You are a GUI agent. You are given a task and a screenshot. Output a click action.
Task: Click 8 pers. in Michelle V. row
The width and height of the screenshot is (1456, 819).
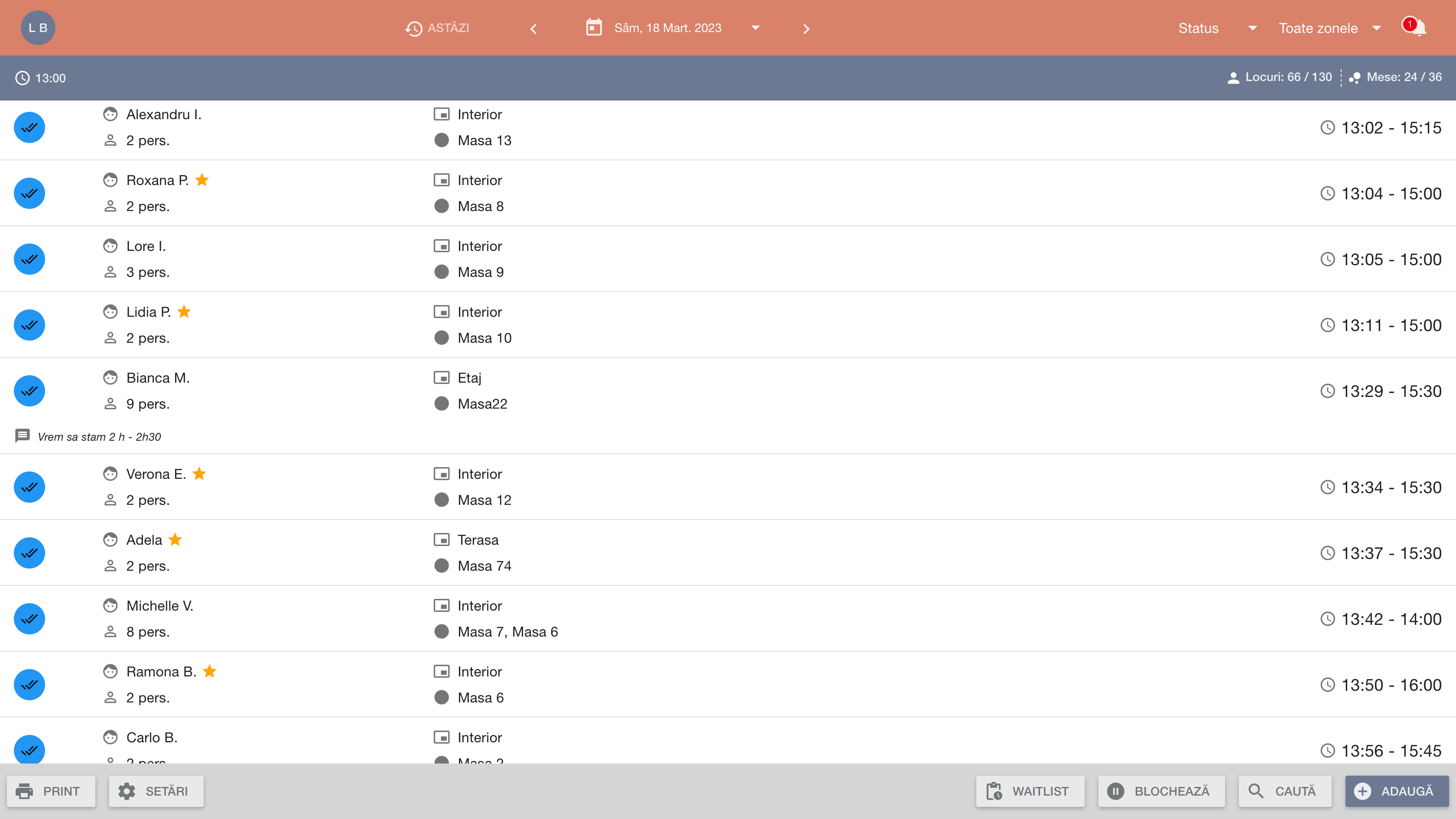[x=147, y=631]
